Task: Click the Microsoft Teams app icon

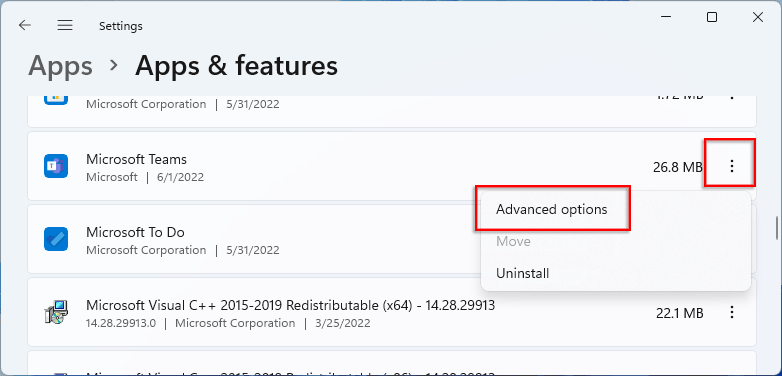Action: 55,166
